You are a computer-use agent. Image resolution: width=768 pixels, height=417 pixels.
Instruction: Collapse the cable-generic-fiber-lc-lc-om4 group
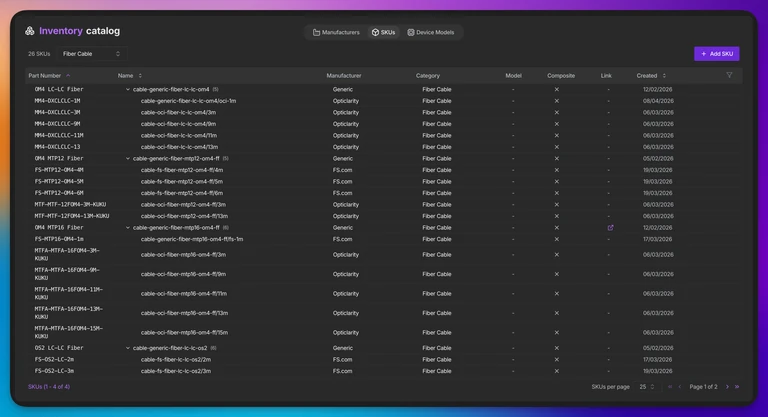tap(128, 90)
